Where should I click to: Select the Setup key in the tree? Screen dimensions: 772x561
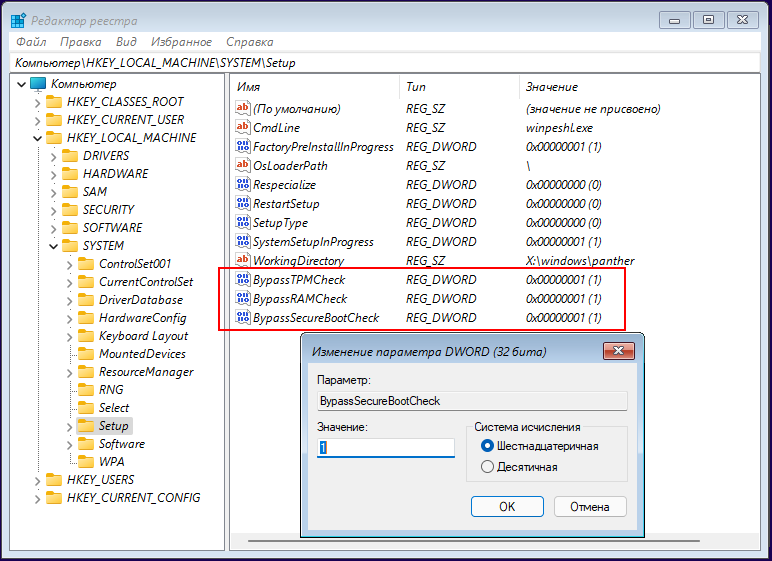(x=113, y=426)
